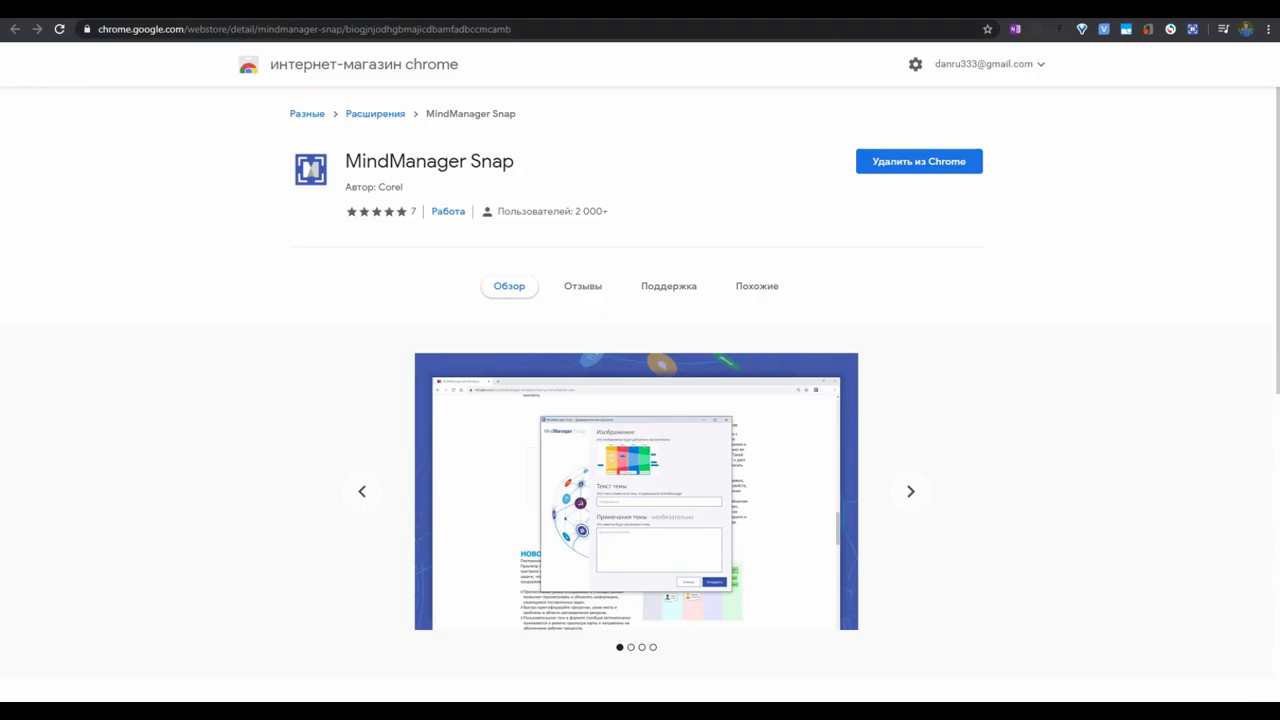Click the MindManager Snap heading
Image resolution: width=1280 pixels, height=720 pixels.
pos(429,161)
